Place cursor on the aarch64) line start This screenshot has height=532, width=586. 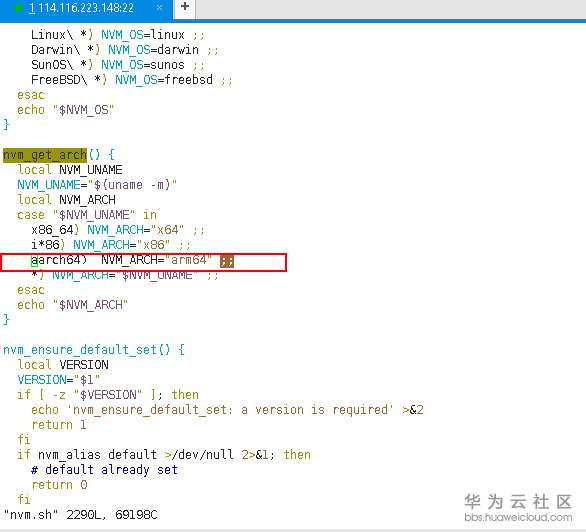(34, 260)
